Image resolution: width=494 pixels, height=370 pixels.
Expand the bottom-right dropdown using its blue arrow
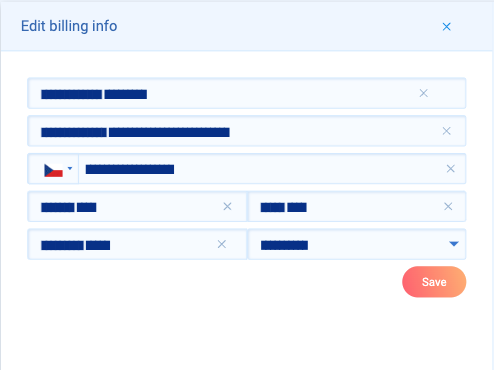[x=454, y=244]
